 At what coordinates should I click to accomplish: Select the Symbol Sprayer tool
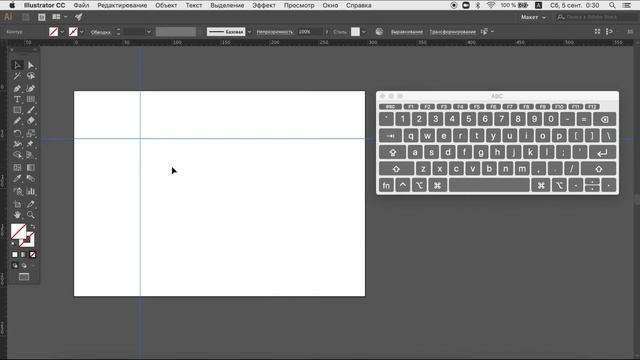point(17,191)
